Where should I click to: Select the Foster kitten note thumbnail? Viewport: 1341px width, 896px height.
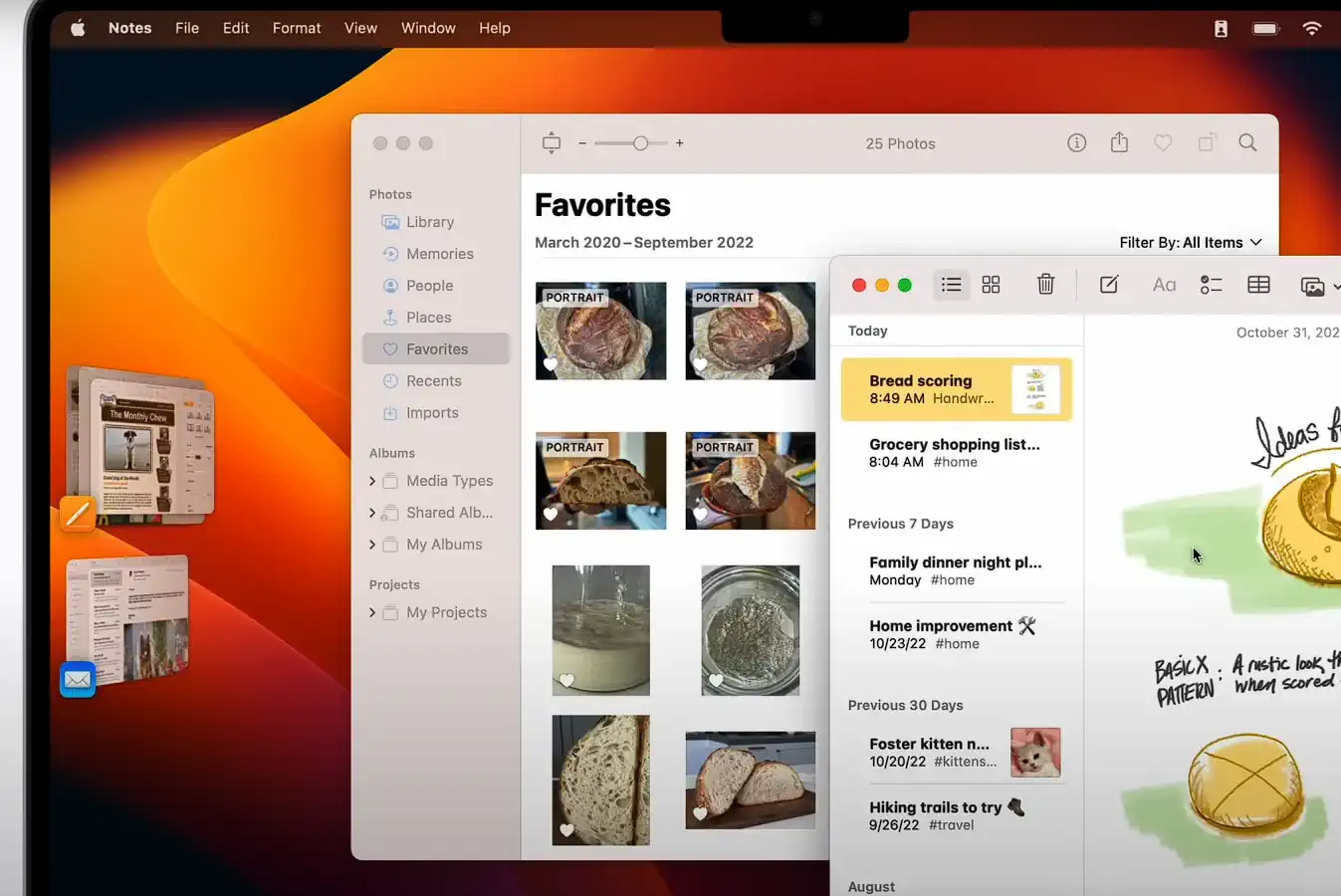coord(1034,752)
